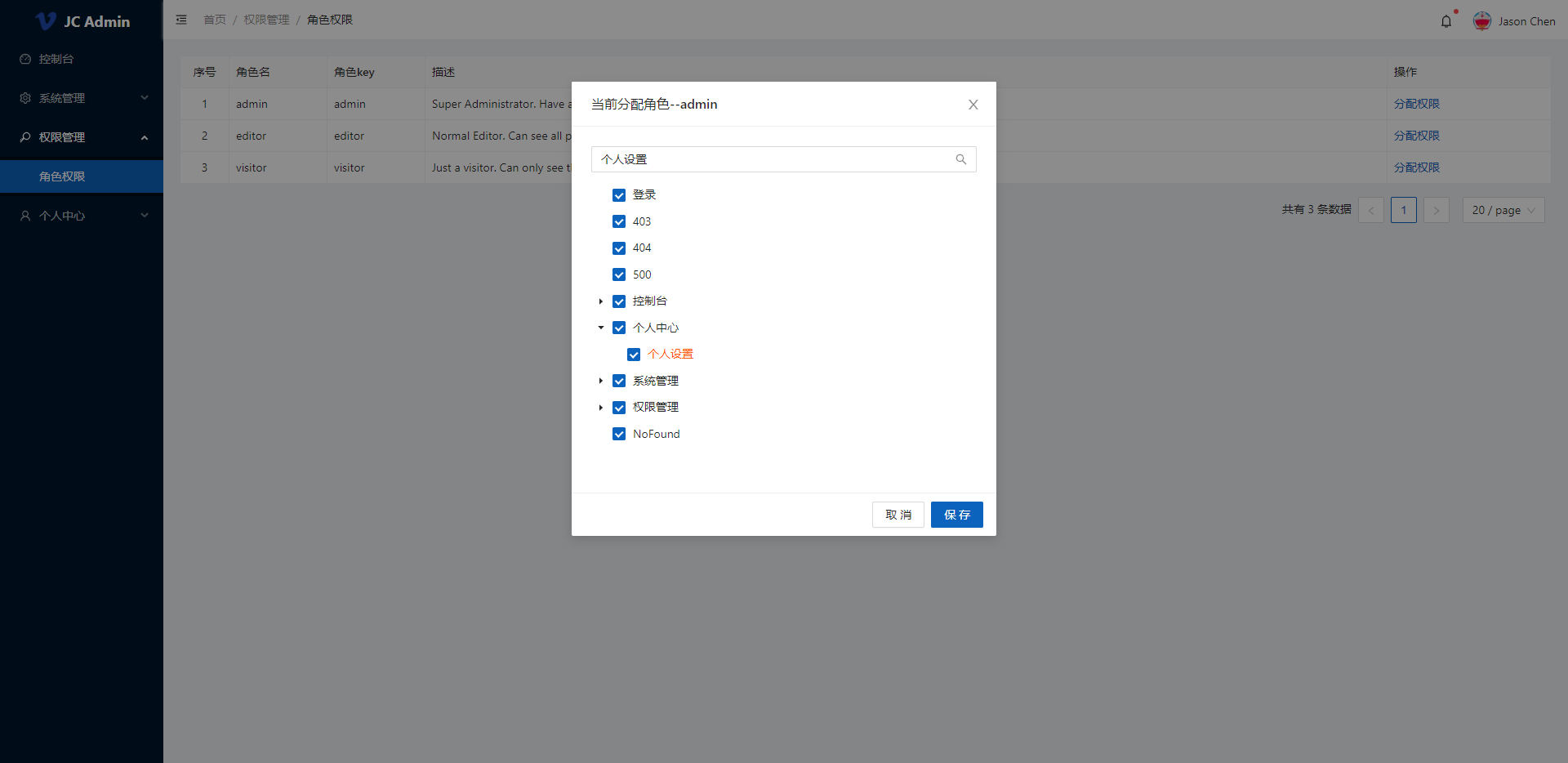Click the 个人中心 user icon in sidebar

25,216
